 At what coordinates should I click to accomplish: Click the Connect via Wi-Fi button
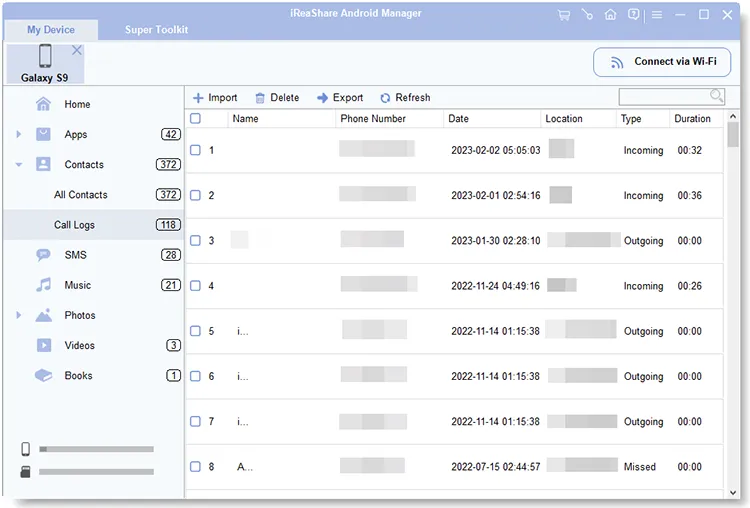(x=662, y=62)
